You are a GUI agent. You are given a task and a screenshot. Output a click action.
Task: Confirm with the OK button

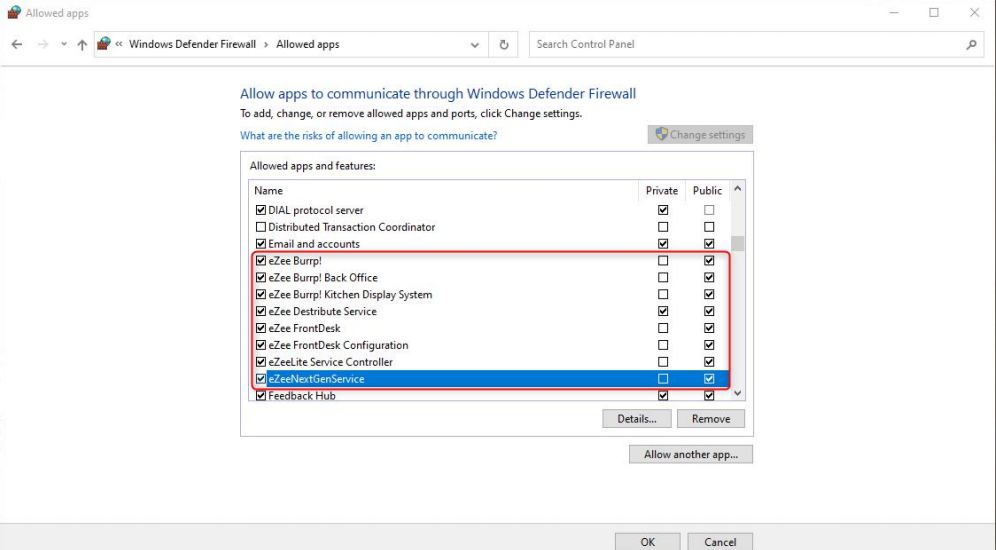pyautogui.click(x=647, y=542)
